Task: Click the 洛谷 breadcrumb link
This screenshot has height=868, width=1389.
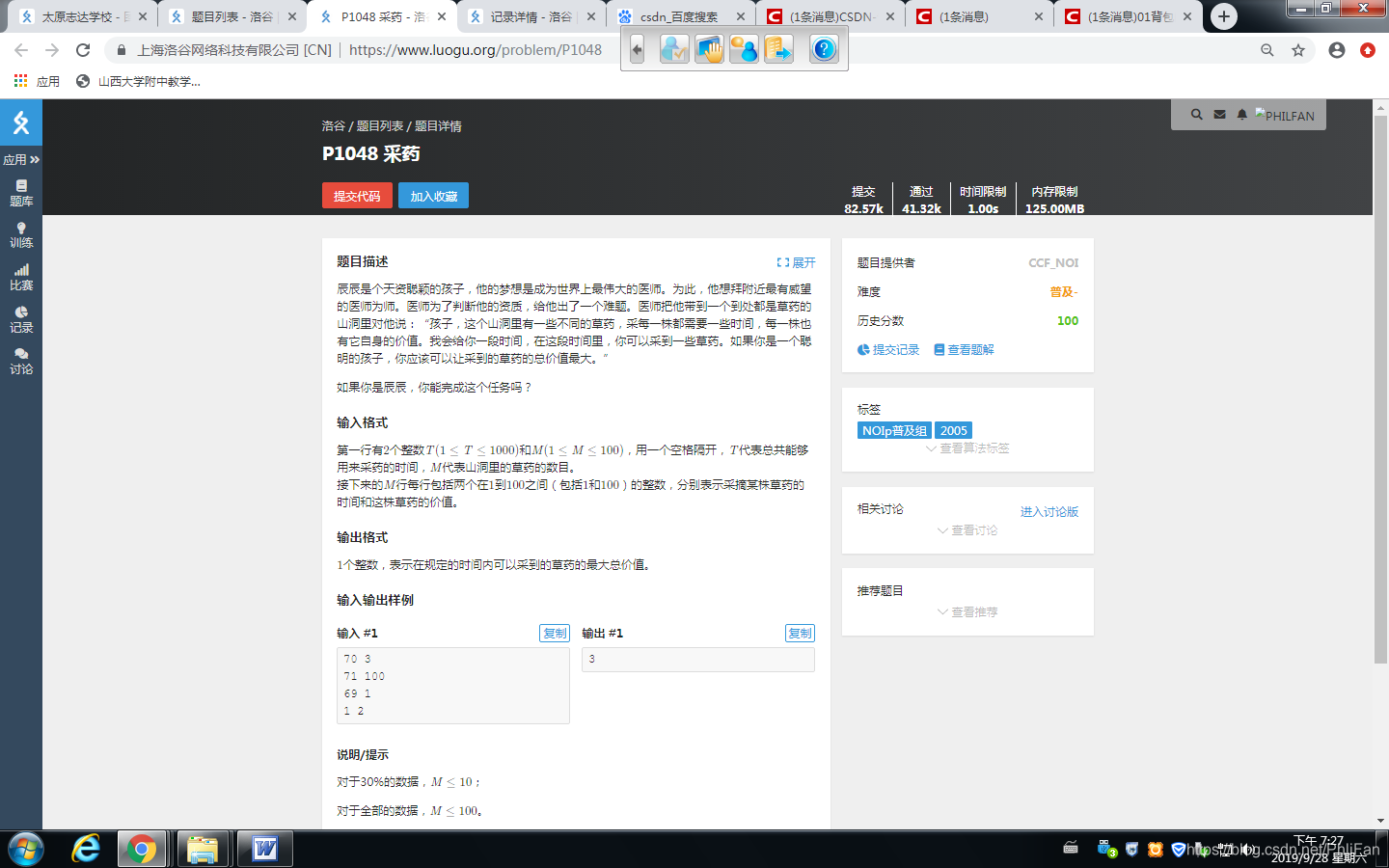Action: click(x=333, y=126)
